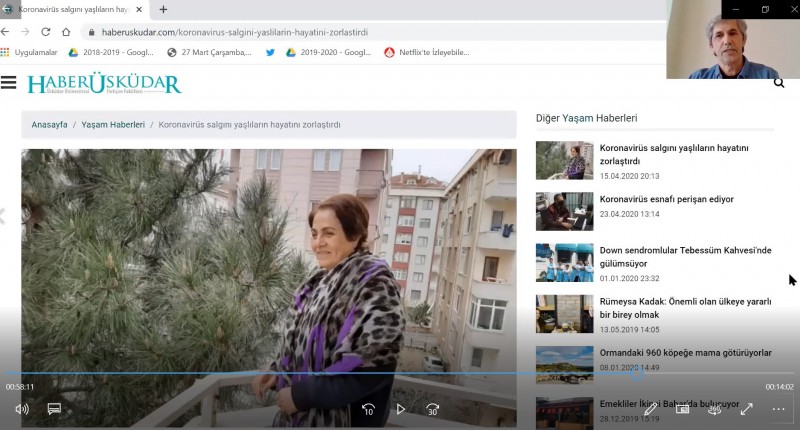Click the cast to device icon
This screenshot has height=430, width=800.
point(715,409)
